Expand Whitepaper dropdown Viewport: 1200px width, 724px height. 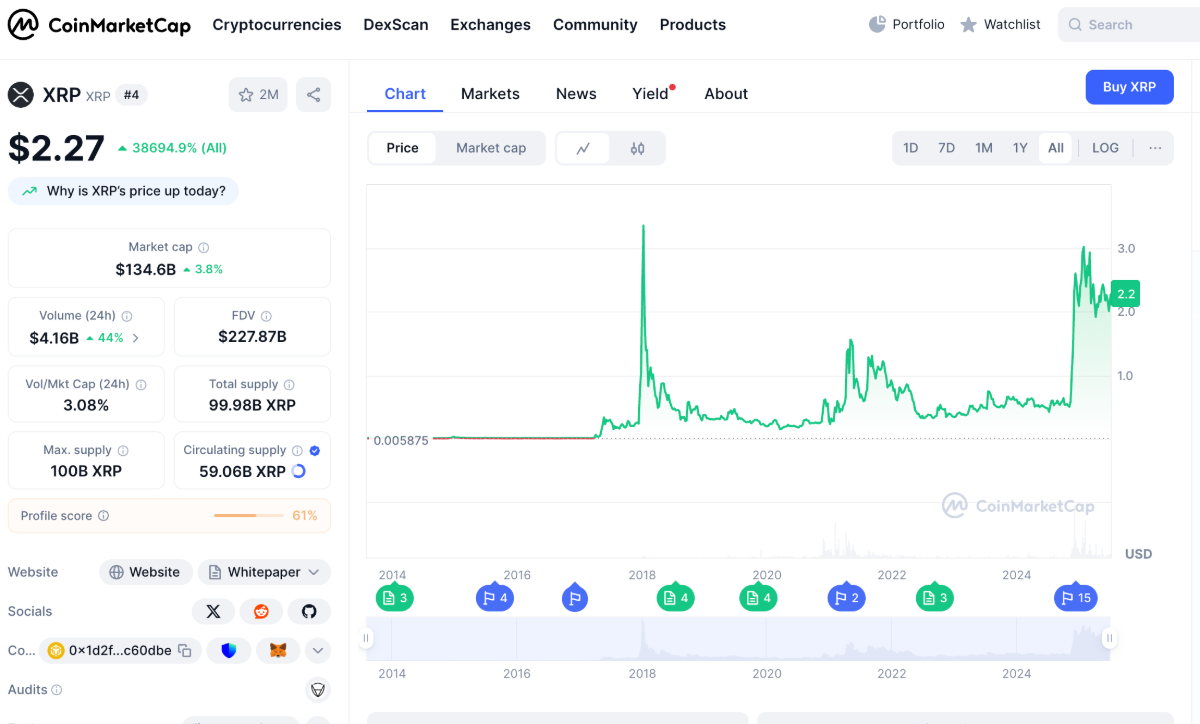264,572
